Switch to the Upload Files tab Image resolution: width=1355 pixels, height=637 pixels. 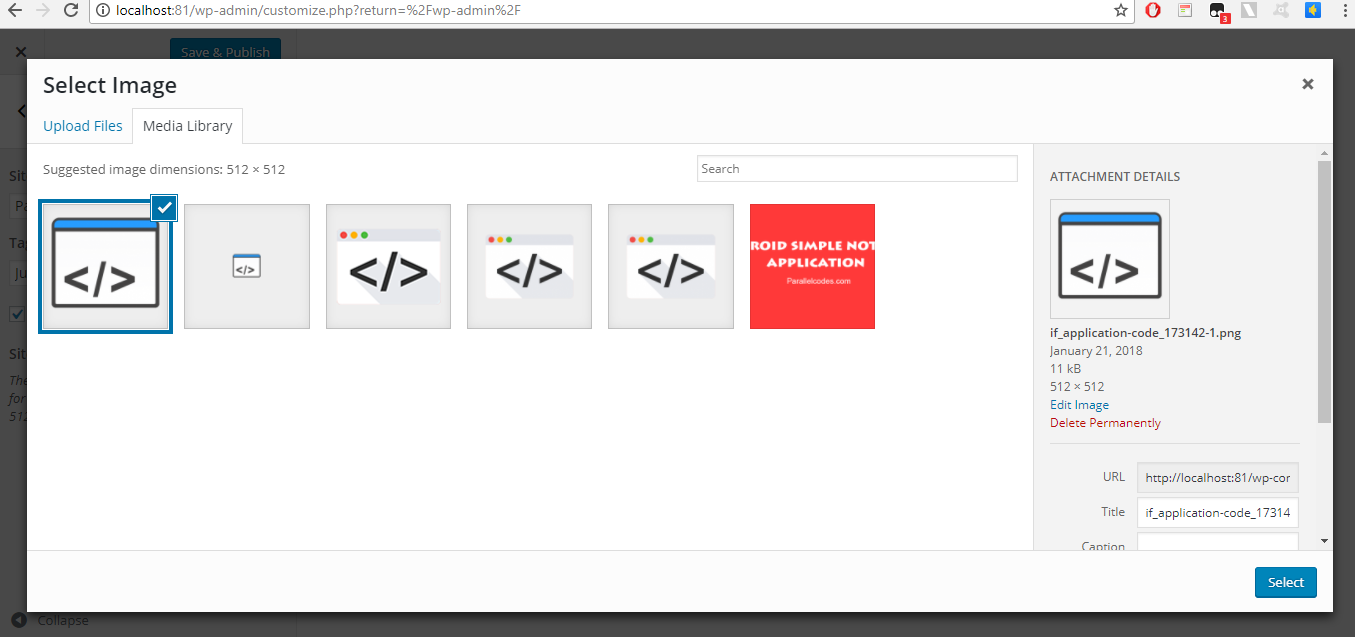point(82,125)
